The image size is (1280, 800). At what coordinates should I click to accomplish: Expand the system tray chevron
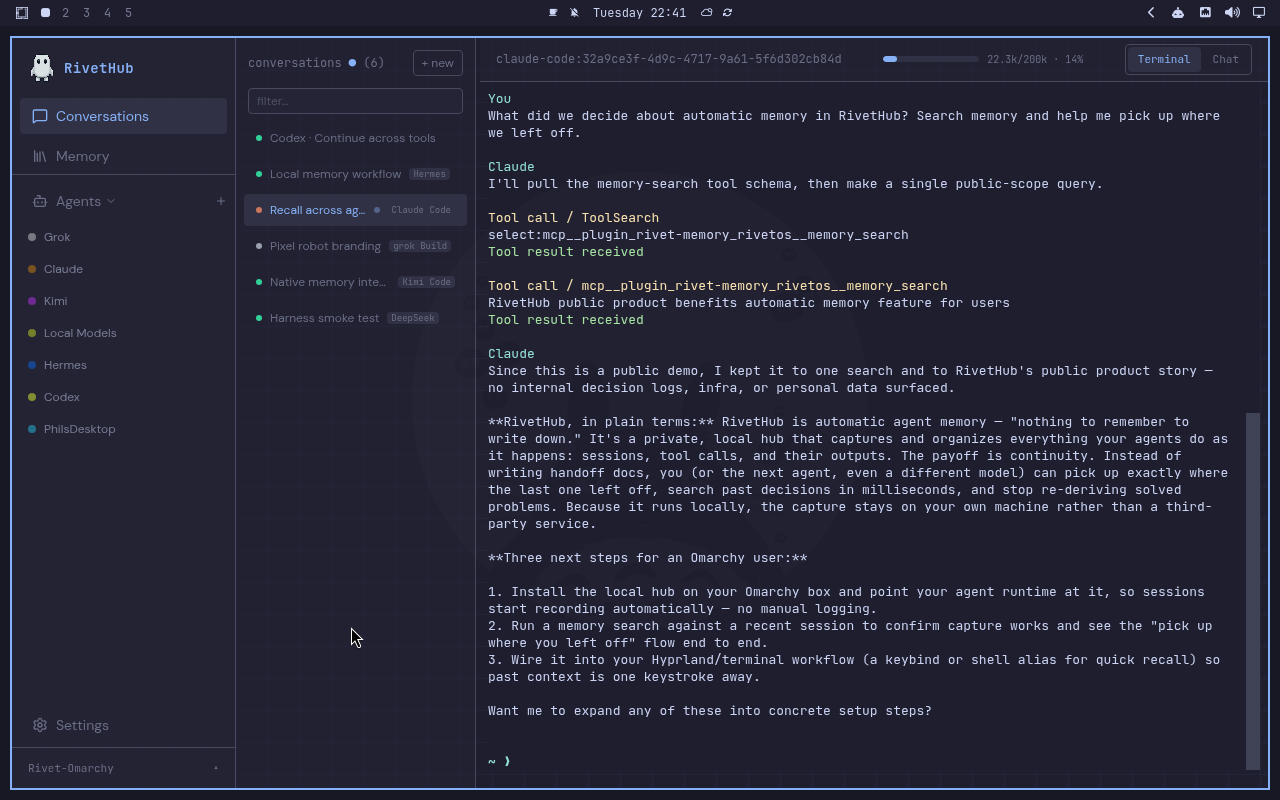coord(1151,13)
